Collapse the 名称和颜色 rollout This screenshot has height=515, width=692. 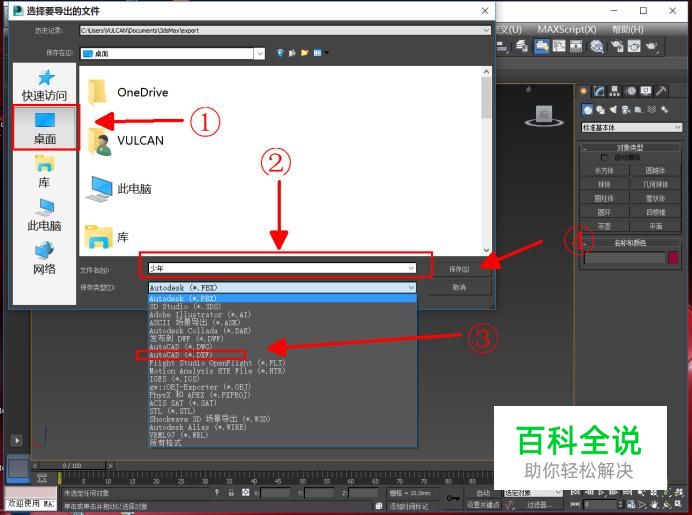pyautogui.click(x=630, y=243)
